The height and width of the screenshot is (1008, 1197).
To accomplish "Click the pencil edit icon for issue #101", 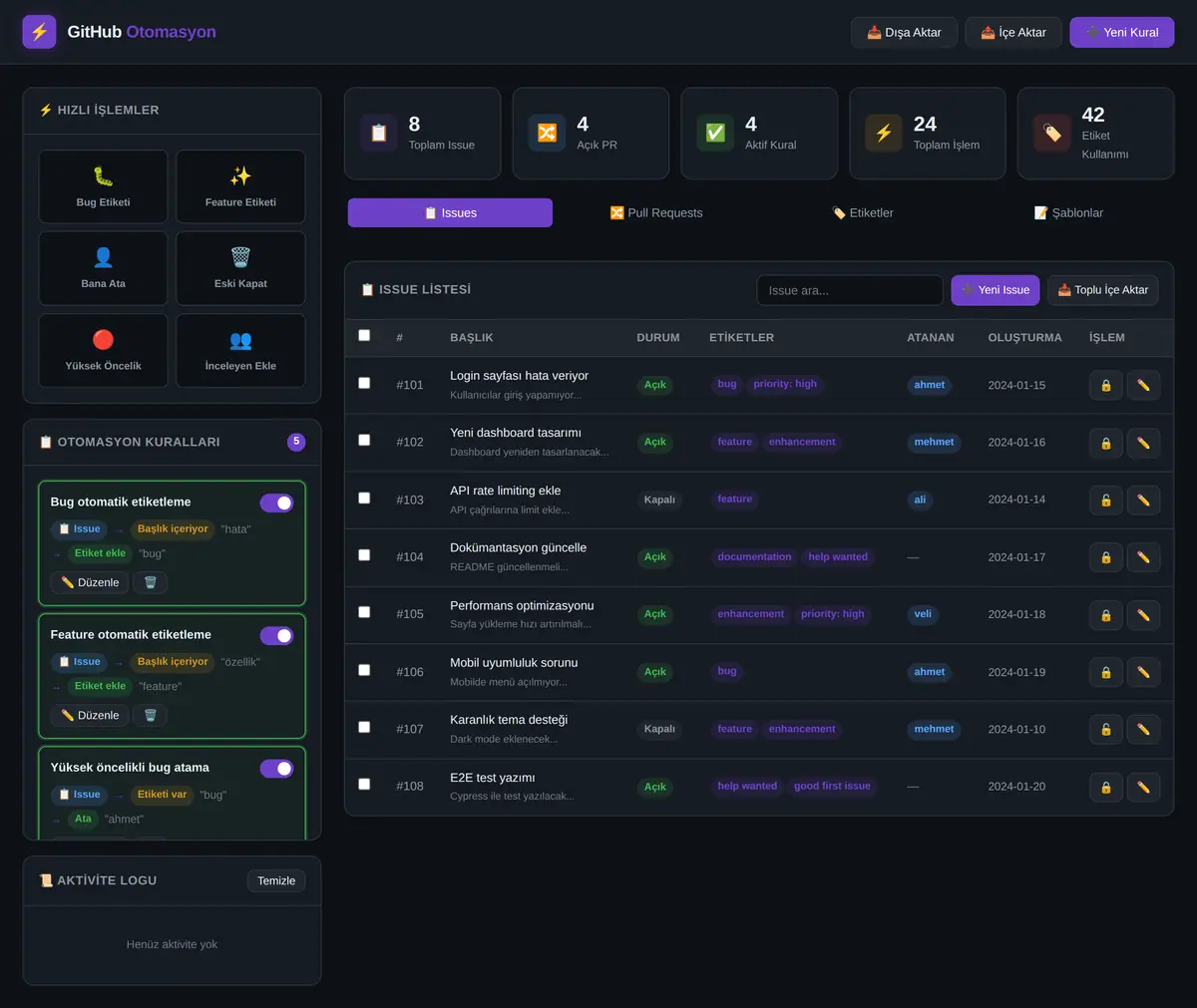I will (x=1143, y=385).
